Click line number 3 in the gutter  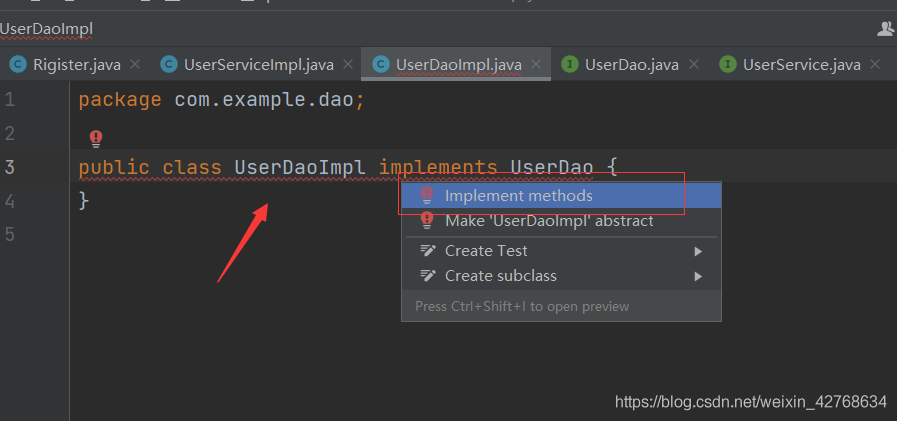coord(9,168)
